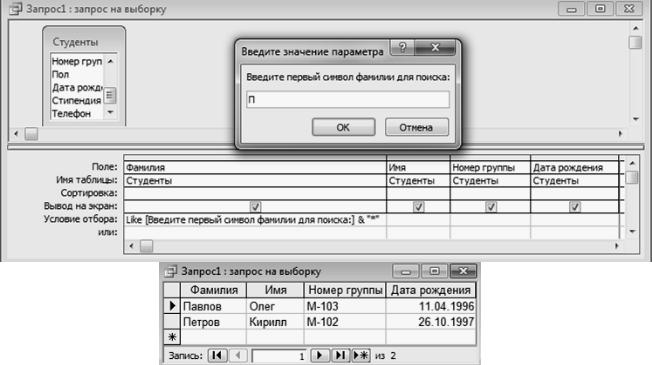Viewport: 652px width, 365px height.
Task: Click Имя cell in Поле row
Action: pos(418,167)
